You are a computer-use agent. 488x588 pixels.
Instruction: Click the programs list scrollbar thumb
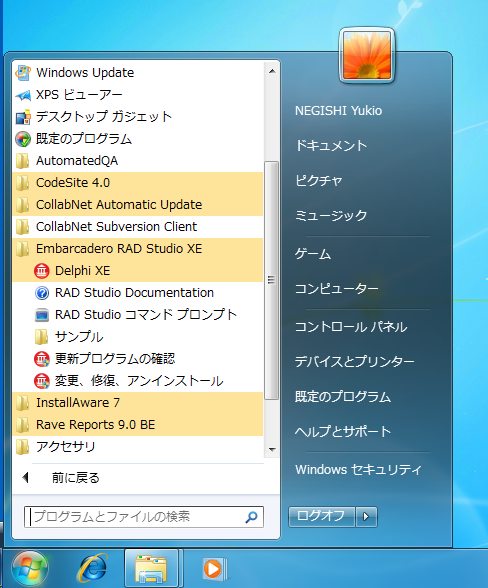coord(272,280)
